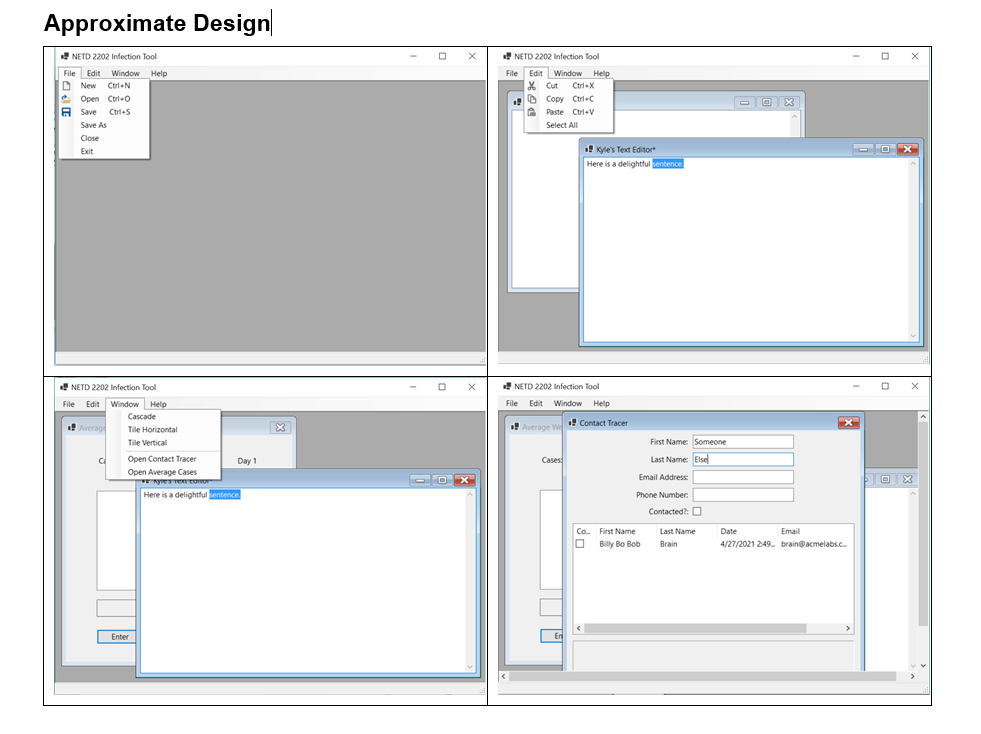This screenshot has height=734, width=981.
Task: Click the Date column header
Action: [728, 531]
